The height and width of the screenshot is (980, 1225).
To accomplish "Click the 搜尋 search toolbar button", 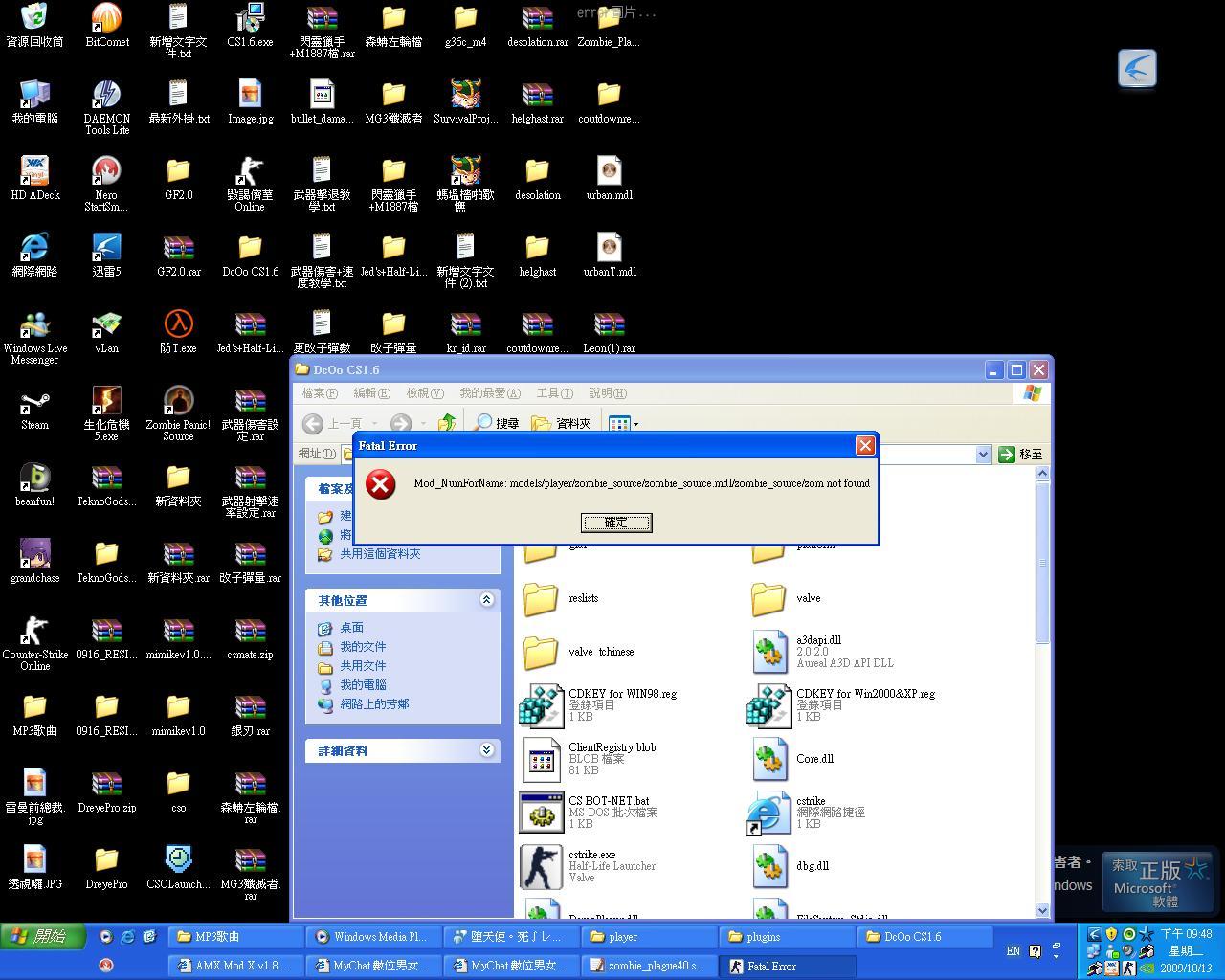I will pyautogui.click(x=497, y=423).
